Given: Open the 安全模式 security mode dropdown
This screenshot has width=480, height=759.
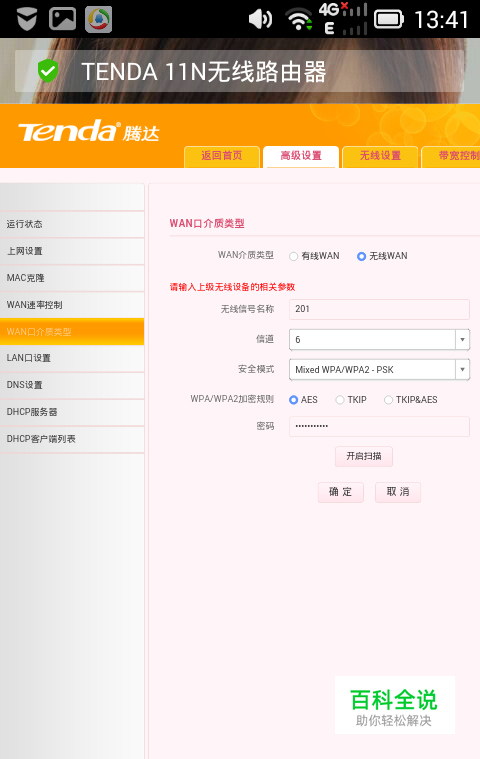Looking at the screenshot, I should [x=379, y=370].
